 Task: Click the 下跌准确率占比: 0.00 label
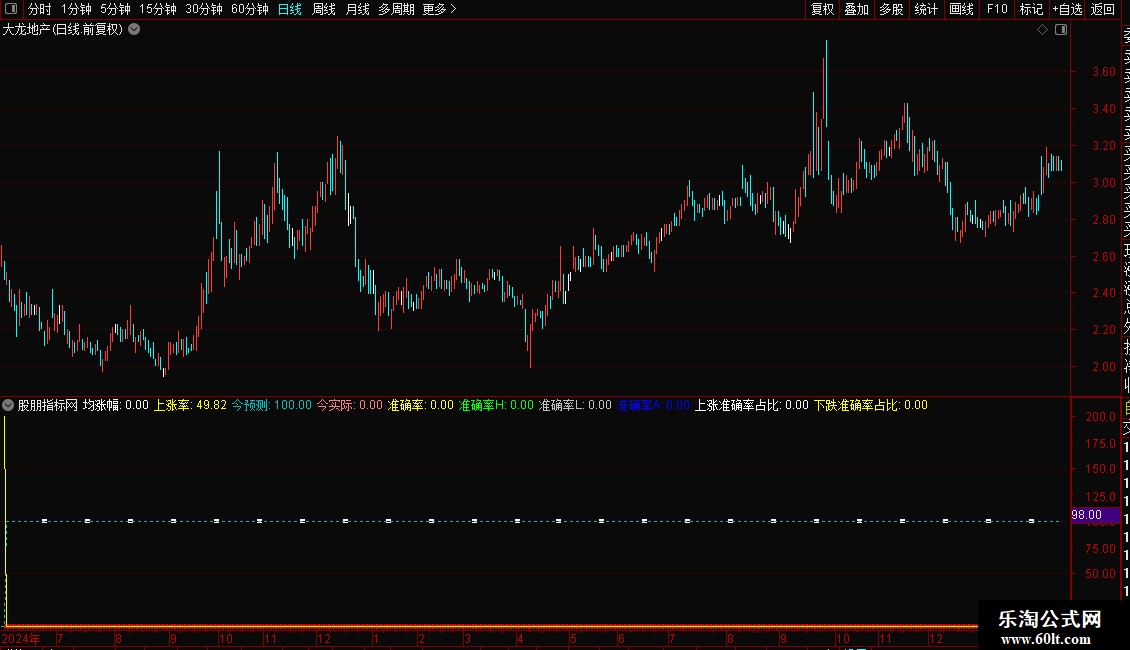coord(871,405)
